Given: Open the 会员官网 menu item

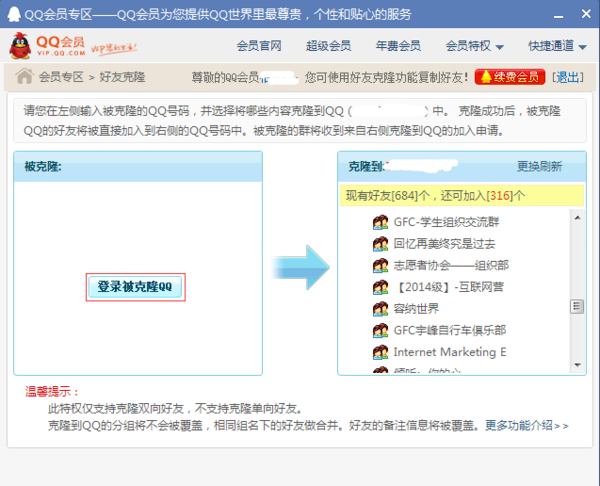Looking at the screenshot, I should (x=259, y=46).
